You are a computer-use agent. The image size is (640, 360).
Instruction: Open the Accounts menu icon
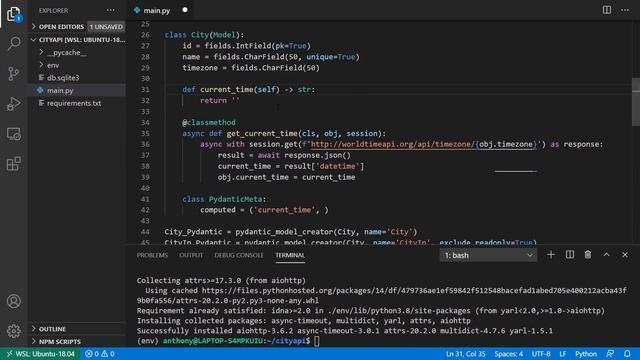tap(13, 301)
